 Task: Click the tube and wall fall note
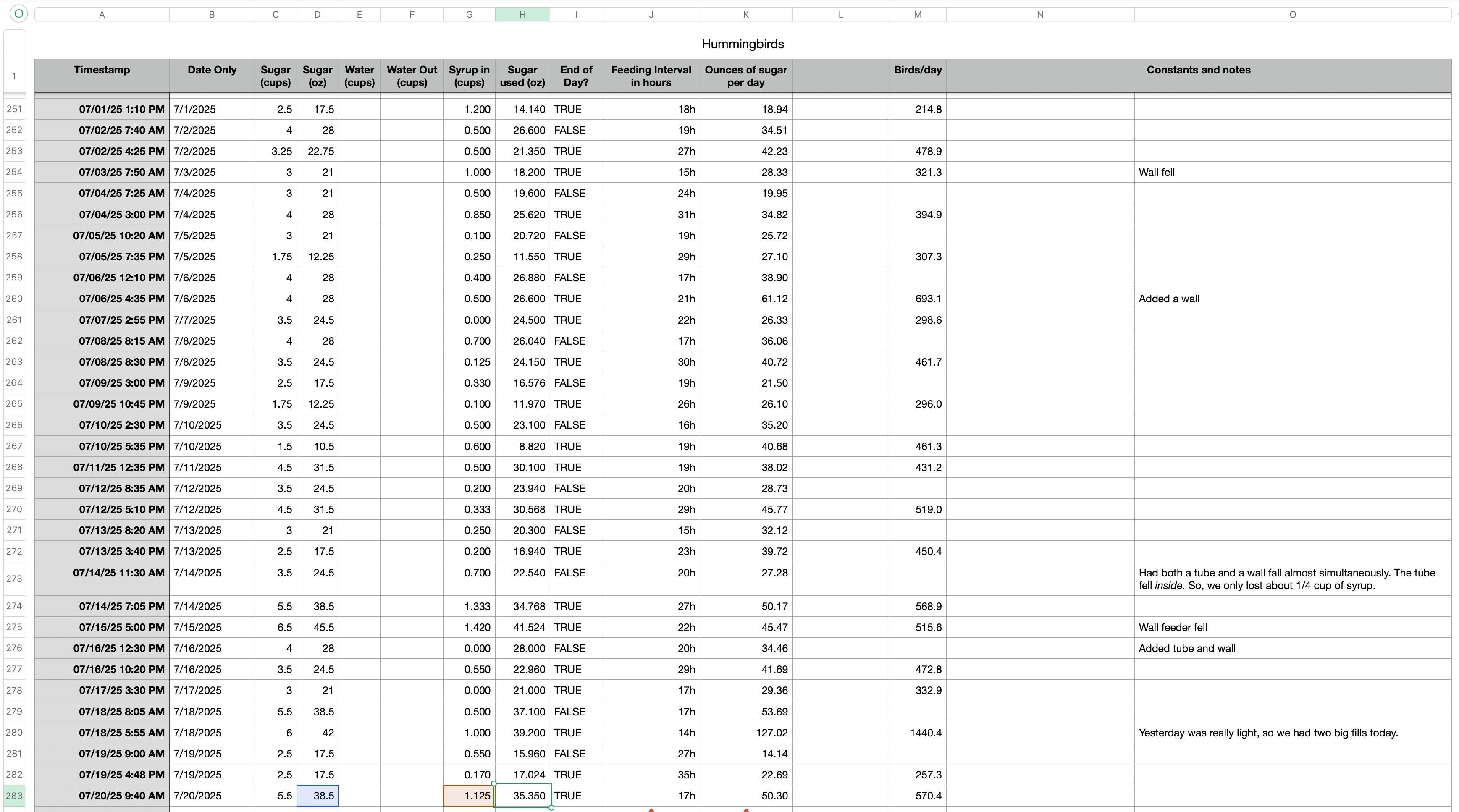pyautogui.click(x=1293, y=579)
